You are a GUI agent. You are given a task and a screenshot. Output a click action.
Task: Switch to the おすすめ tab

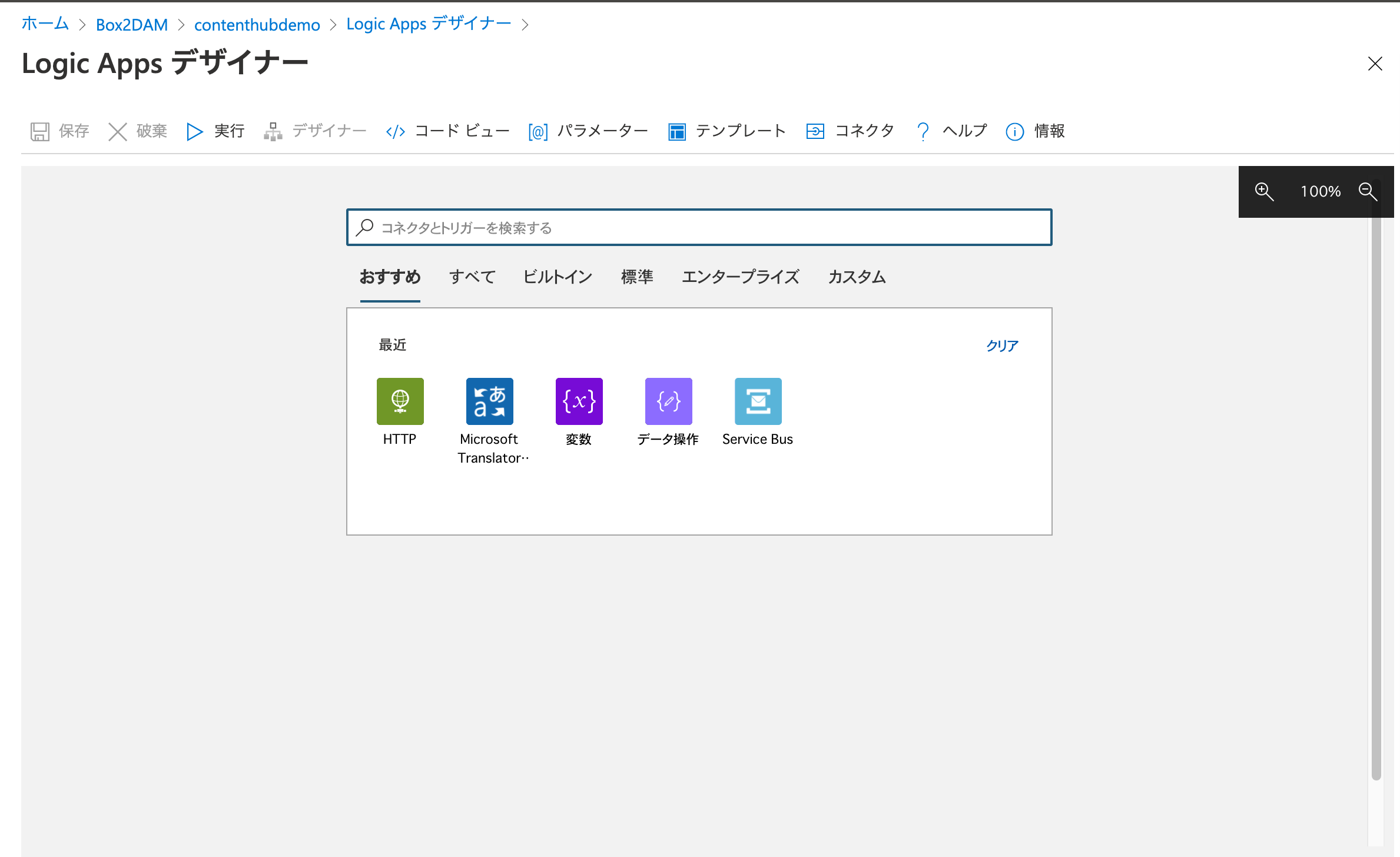[390, 277]
